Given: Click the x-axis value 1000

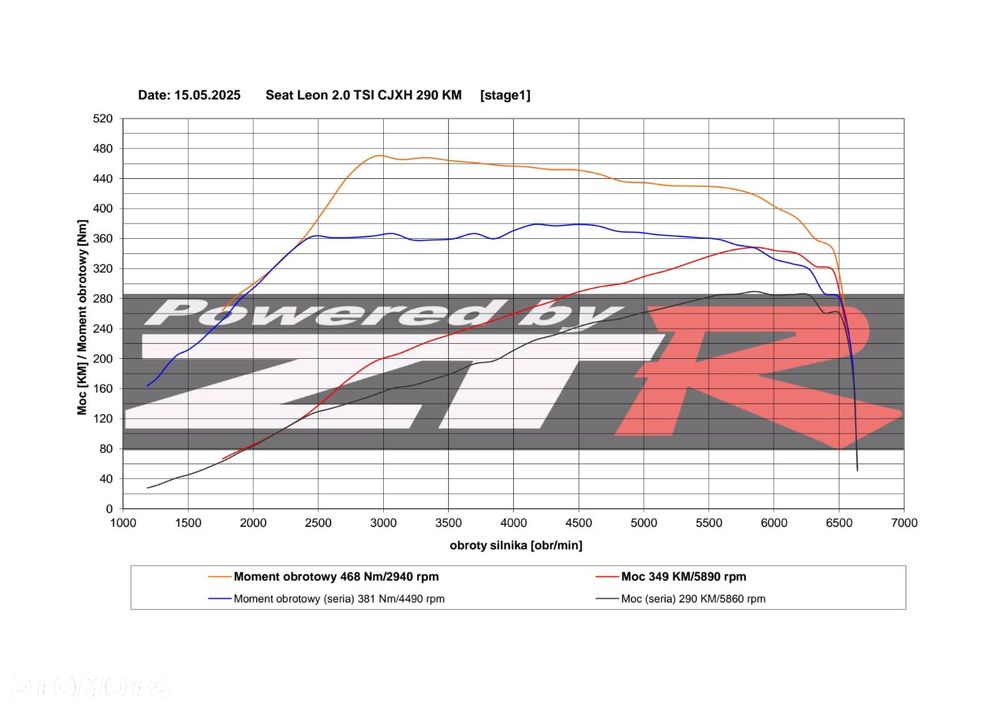Looking at the screenshot, I should (x=123, y=523).
